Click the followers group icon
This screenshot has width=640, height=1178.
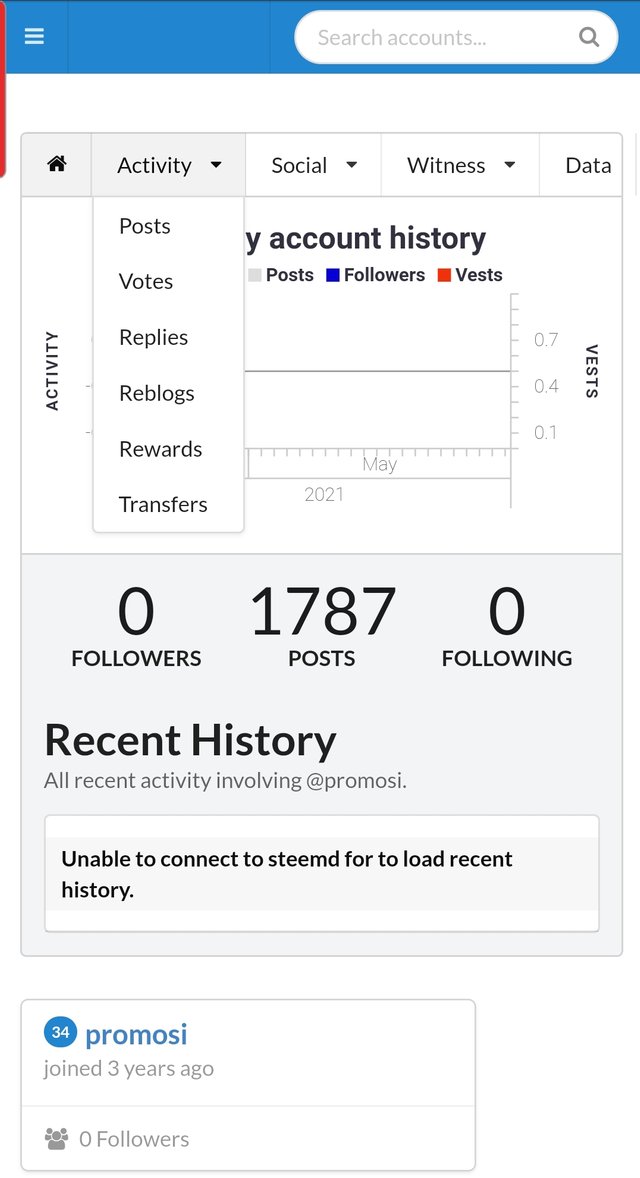[57, 1138]
